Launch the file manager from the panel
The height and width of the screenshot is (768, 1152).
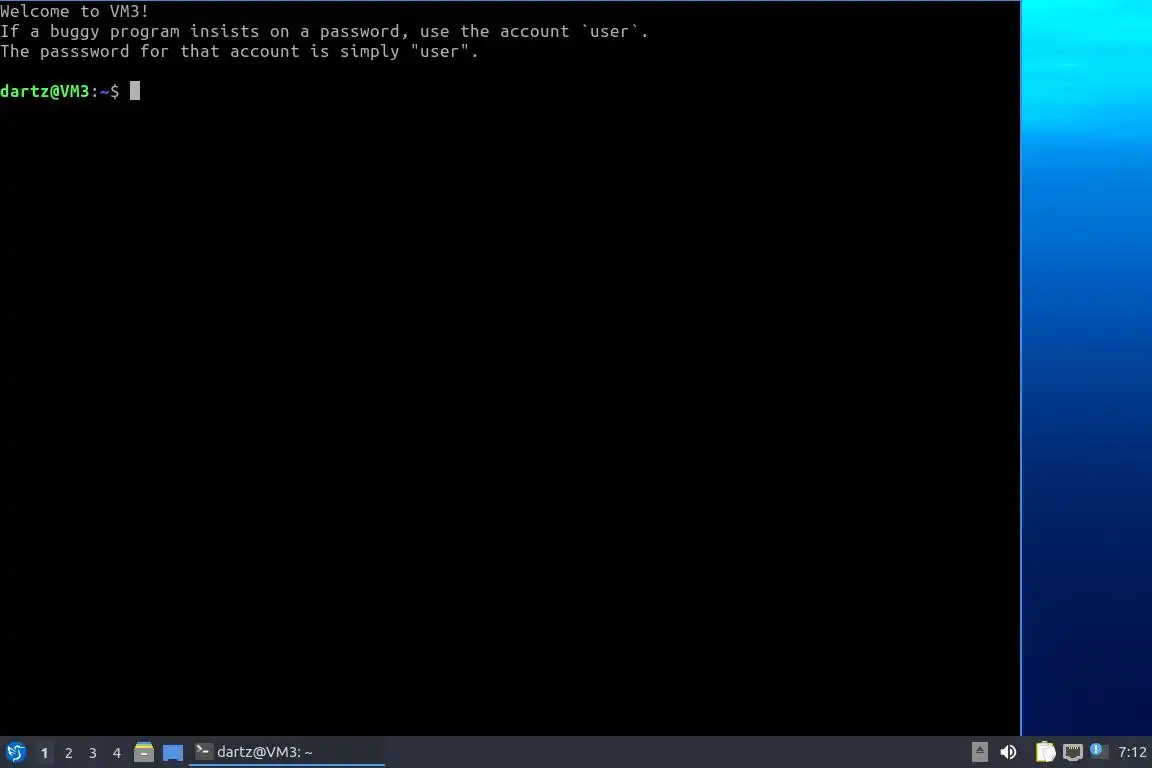pos(144,752)
